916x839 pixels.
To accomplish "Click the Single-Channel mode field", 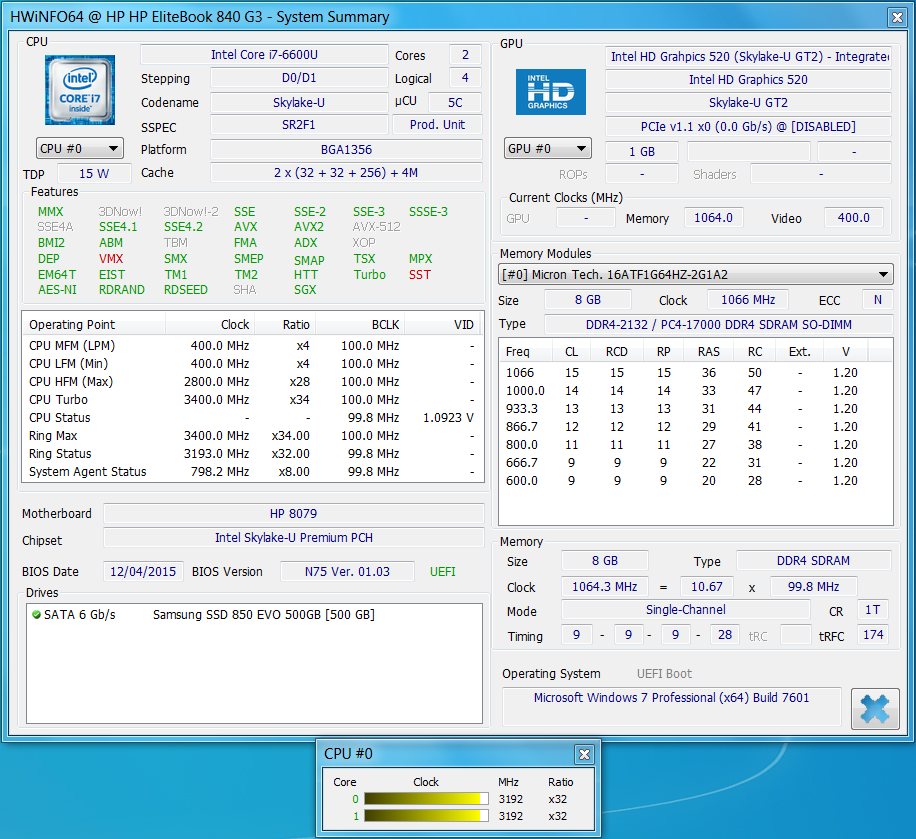I will point(686,610).
